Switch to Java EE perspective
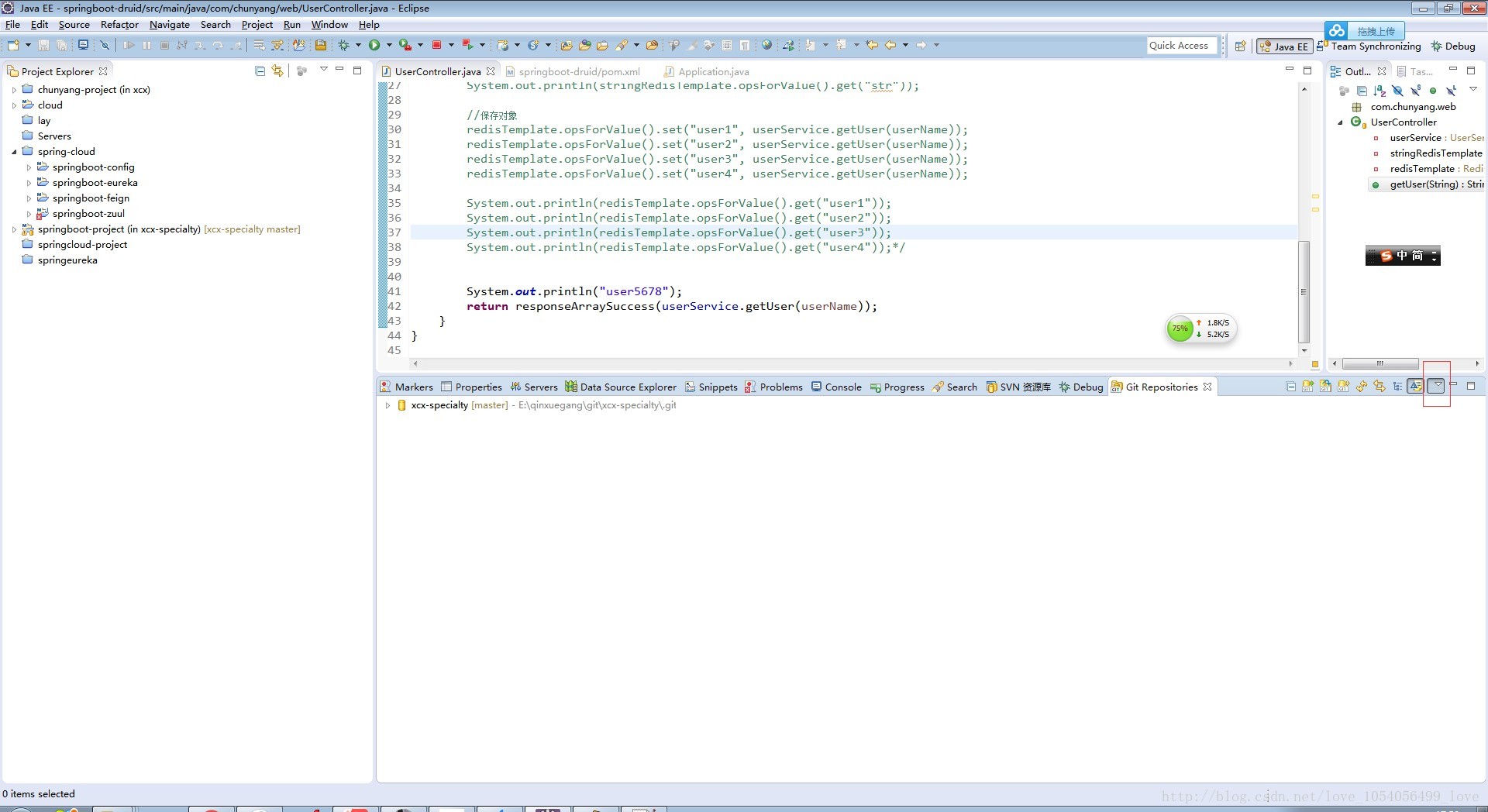 pos(1284,46)
